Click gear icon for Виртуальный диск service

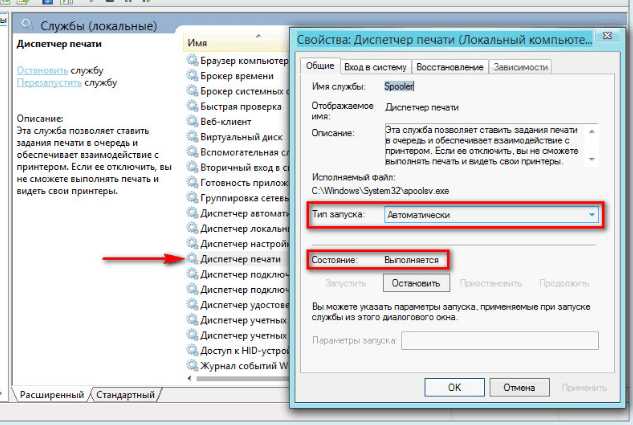193,137
